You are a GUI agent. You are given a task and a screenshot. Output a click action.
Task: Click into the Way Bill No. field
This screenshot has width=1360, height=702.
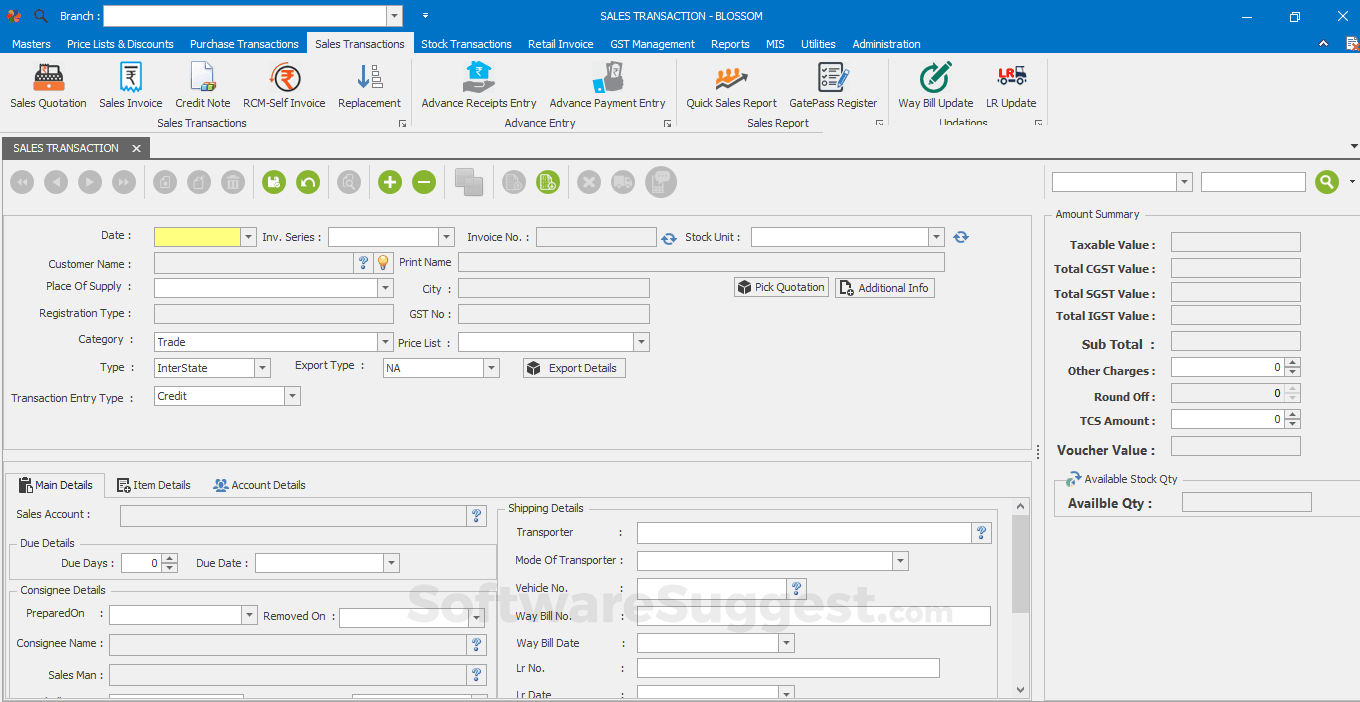click(x=813, y=616)
